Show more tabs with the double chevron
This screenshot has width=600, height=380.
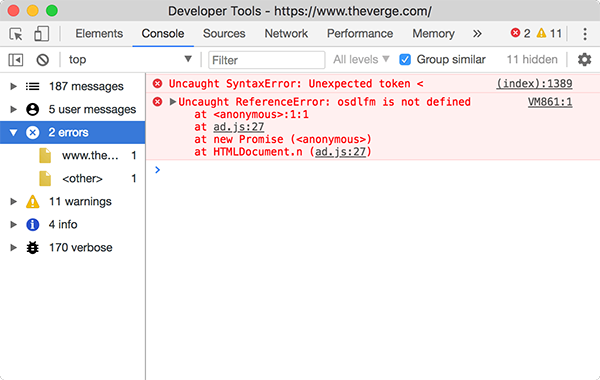pos(477,34)
